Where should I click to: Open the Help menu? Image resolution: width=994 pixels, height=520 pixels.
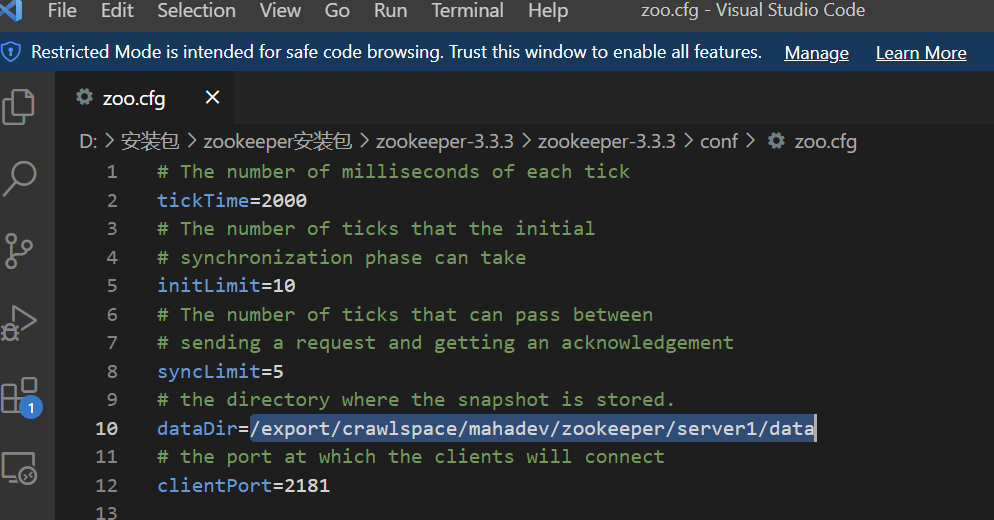[548, 10]
